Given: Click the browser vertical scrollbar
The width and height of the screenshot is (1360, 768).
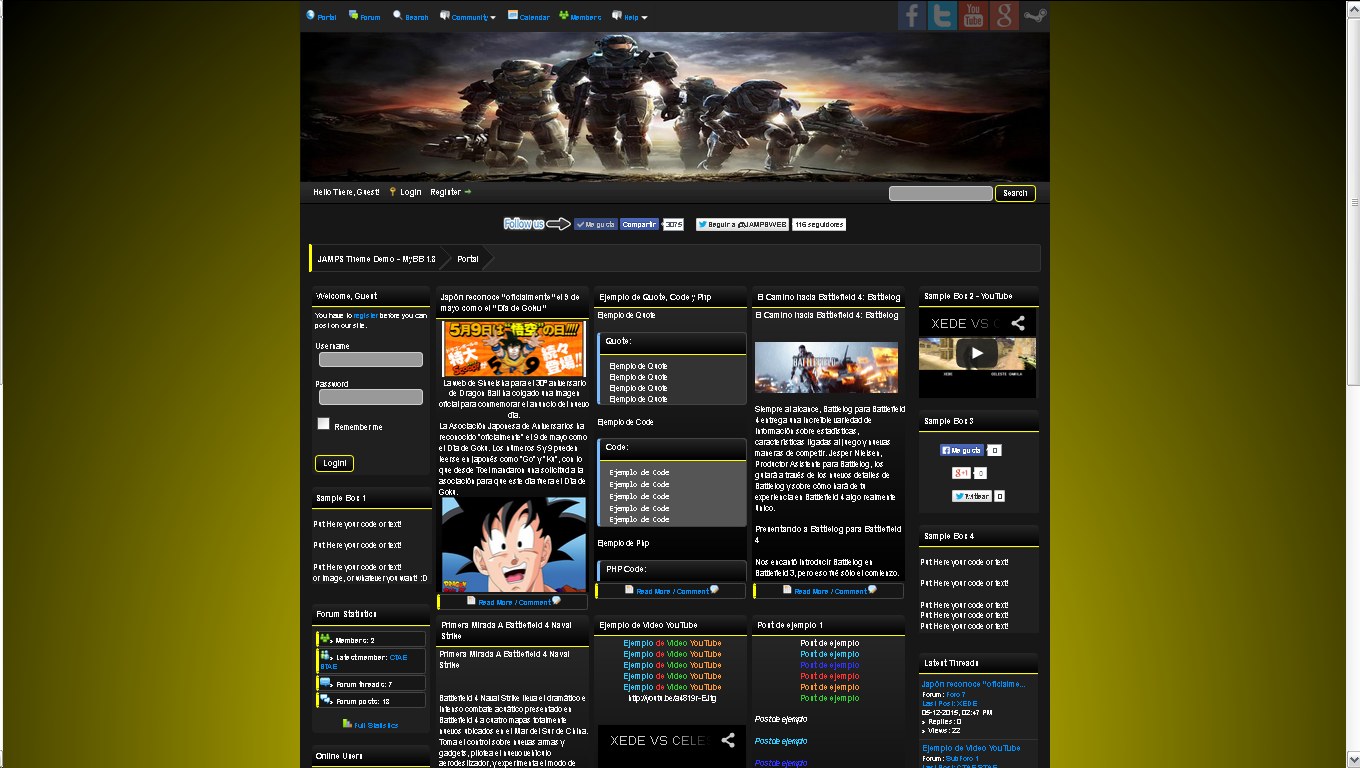Looking at the screenshot, I should [1352, 200].
